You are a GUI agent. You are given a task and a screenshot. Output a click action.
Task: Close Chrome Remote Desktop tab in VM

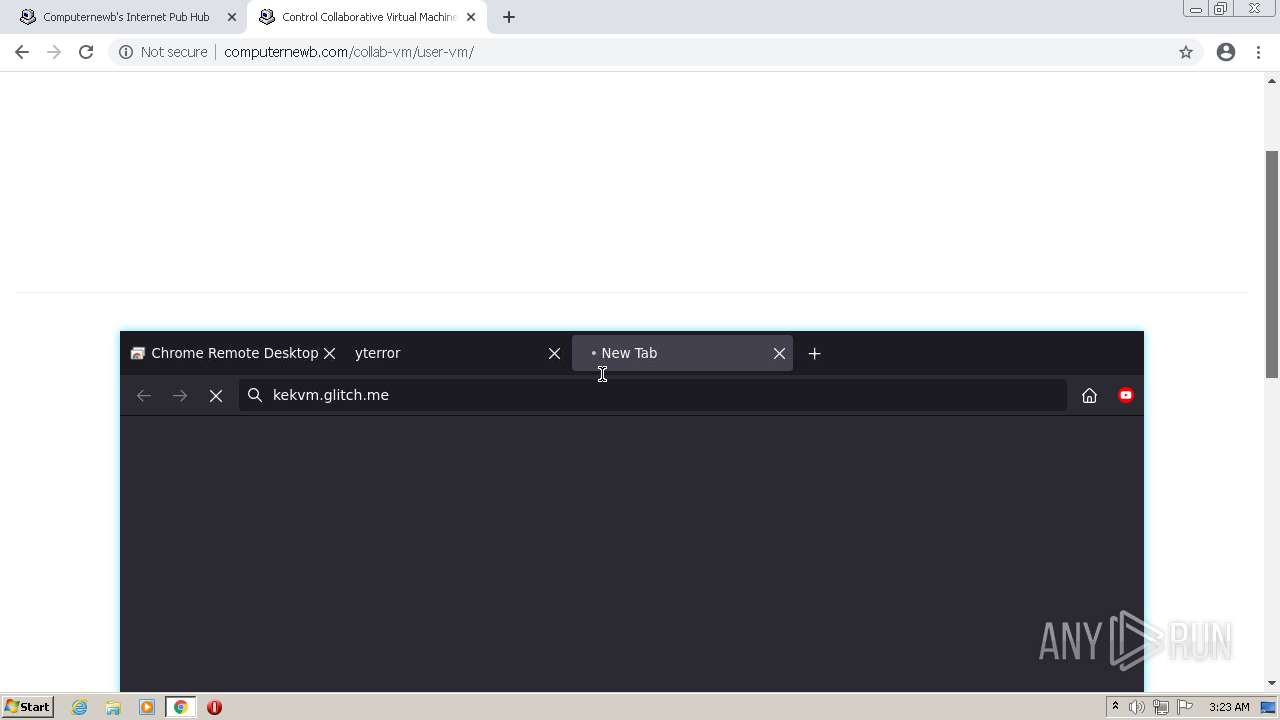pyautogui.click(x=329, y=353)
